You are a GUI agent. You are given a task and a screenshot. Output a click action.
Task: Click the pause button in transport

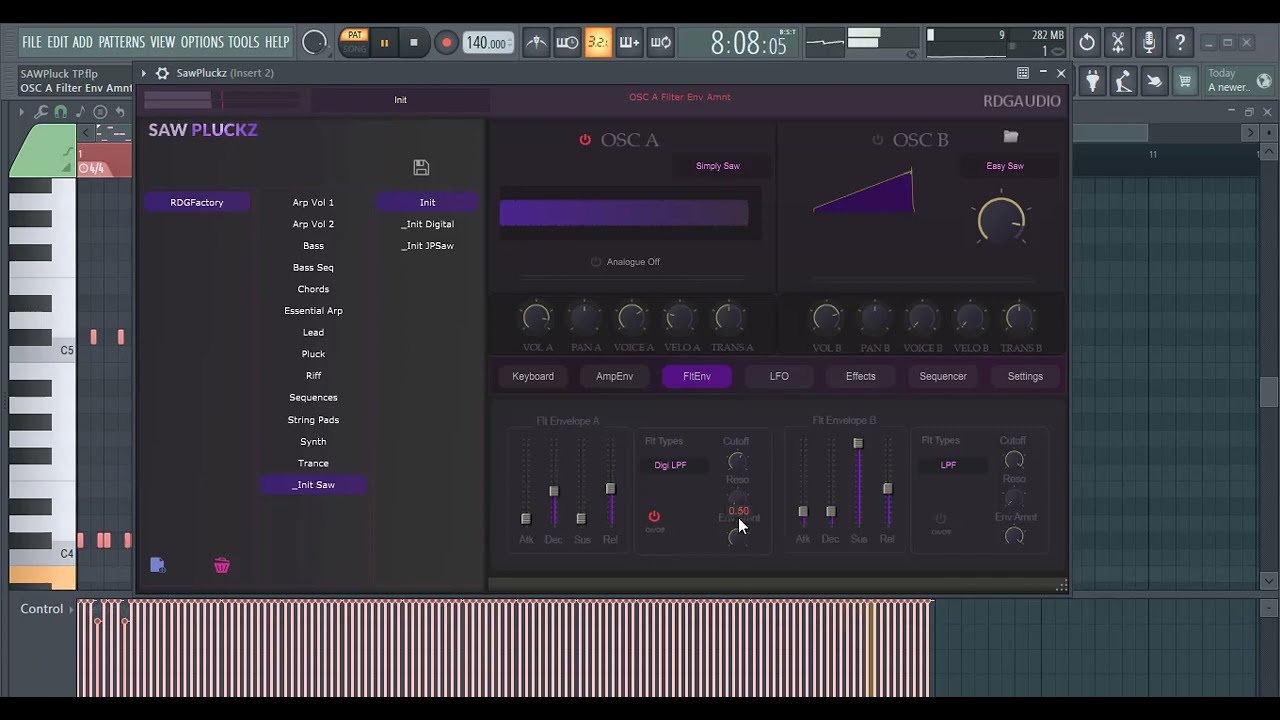coord(383,43)
